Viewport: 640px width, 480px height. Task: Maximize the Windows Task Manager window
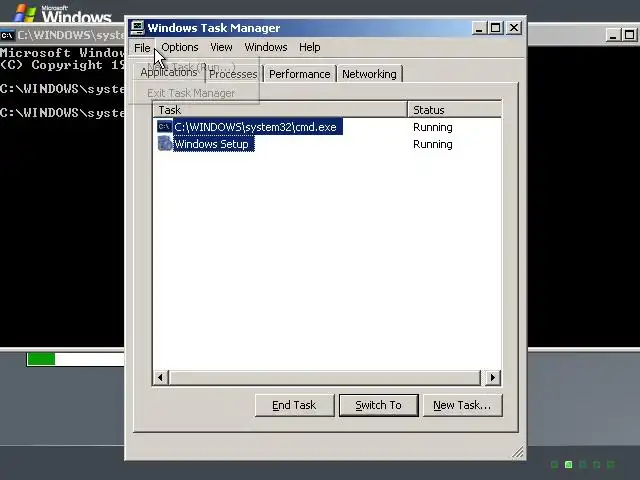pyautogui.click(x=496, y=28)
